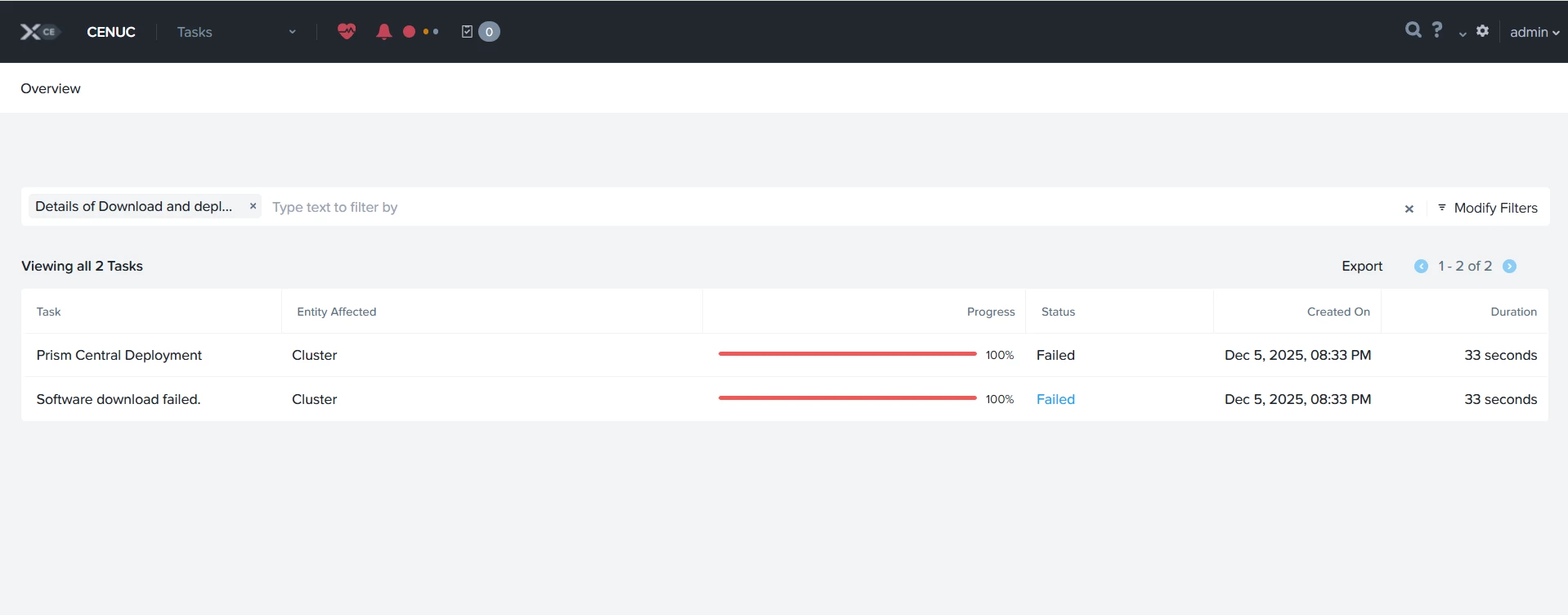Click the 0 running tasks badge
1568x615 pixels.
point(489,32)
